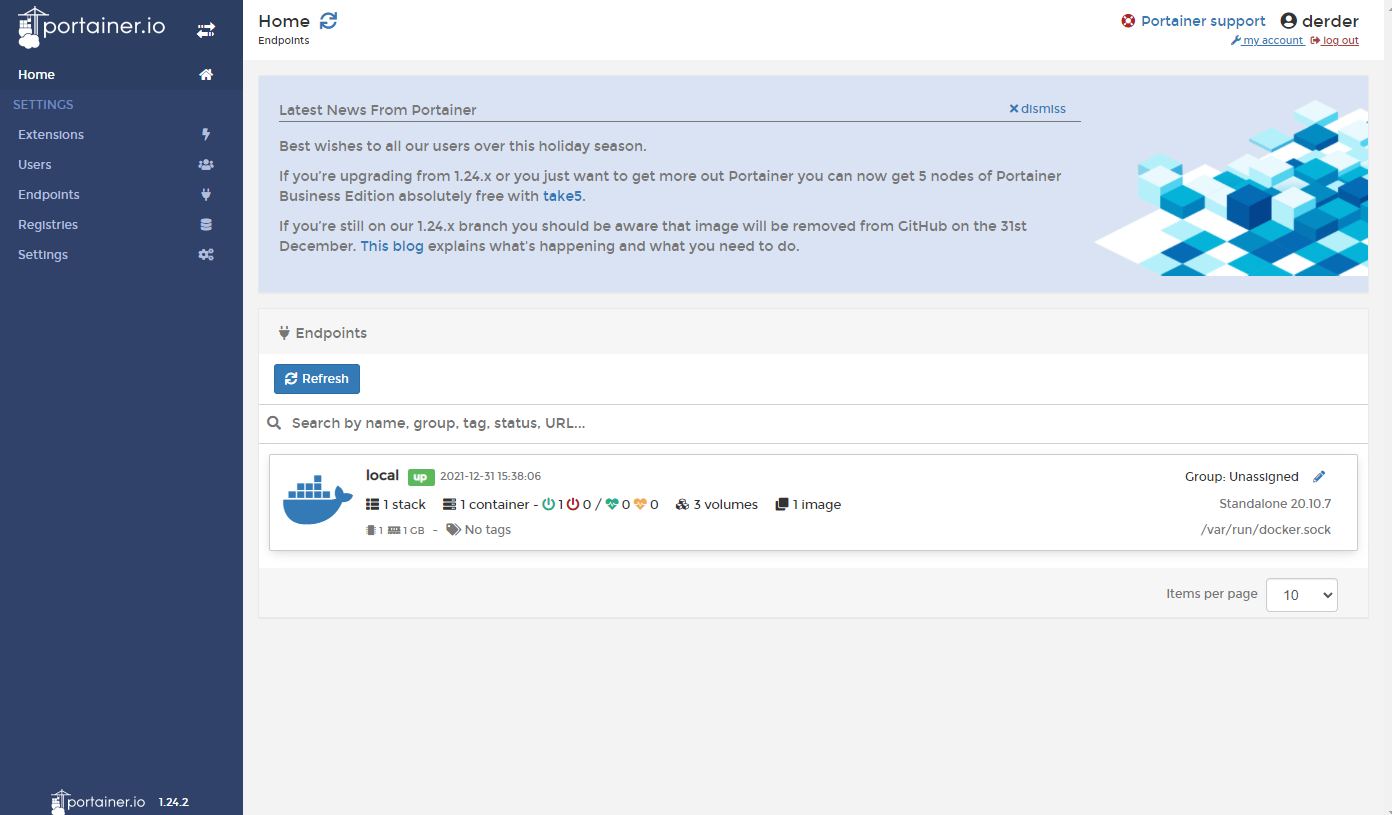Click the Extensions lightning bolt icon
The image size is (1392, 815).
206,135
